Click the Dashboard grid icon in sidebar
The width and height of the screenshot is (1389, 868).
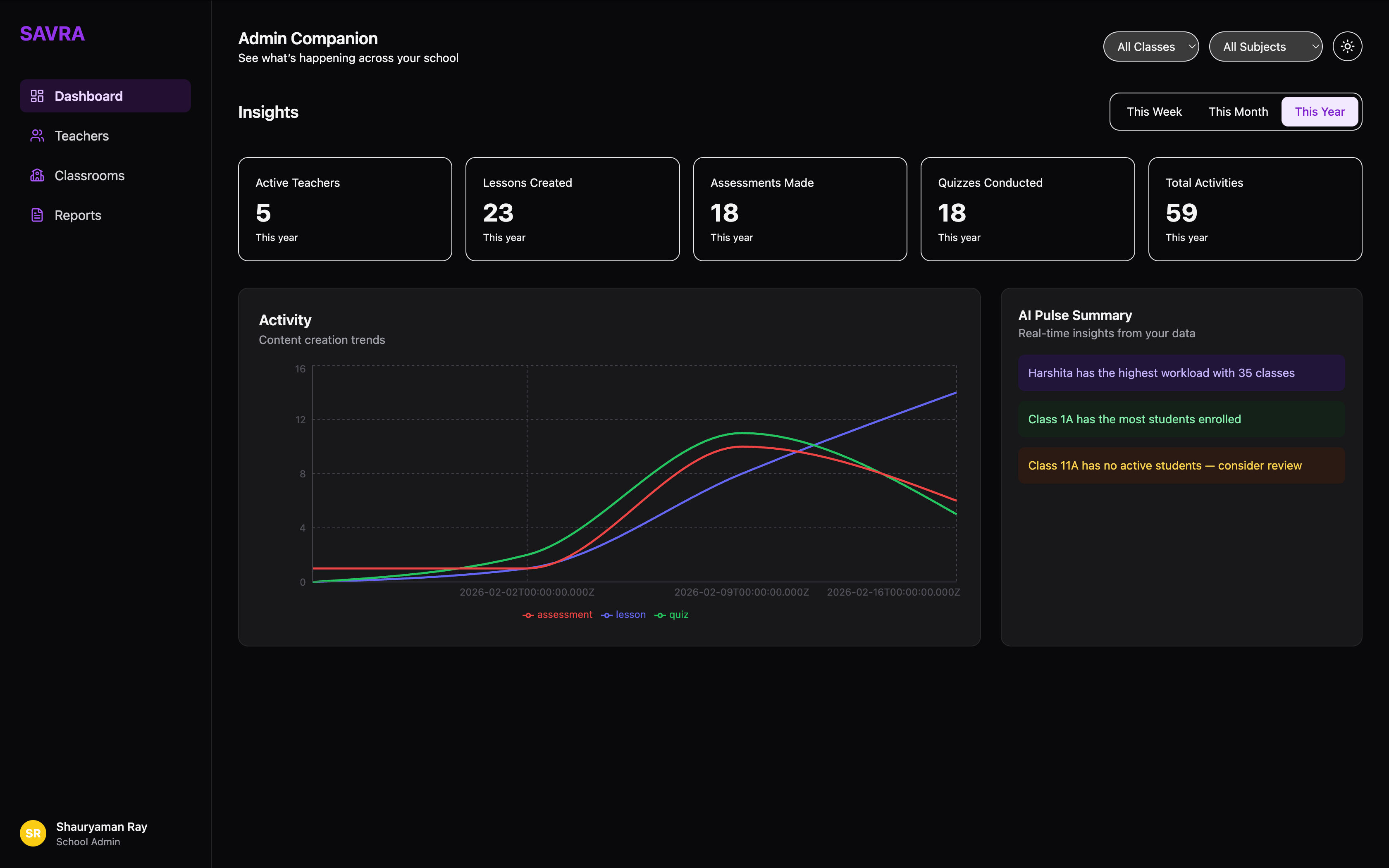[x=37, y=96]
